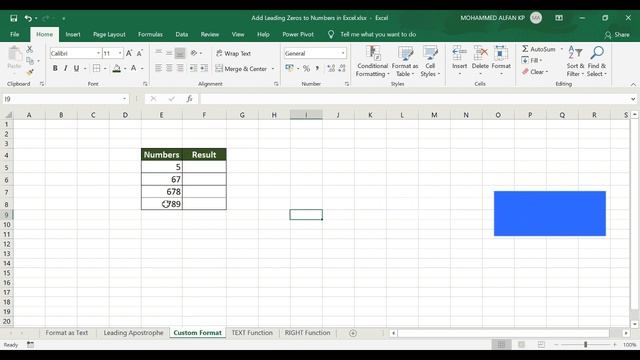Click the Undo arrow icon
This screenshot has width=640, height=360.
pos(28,18)
